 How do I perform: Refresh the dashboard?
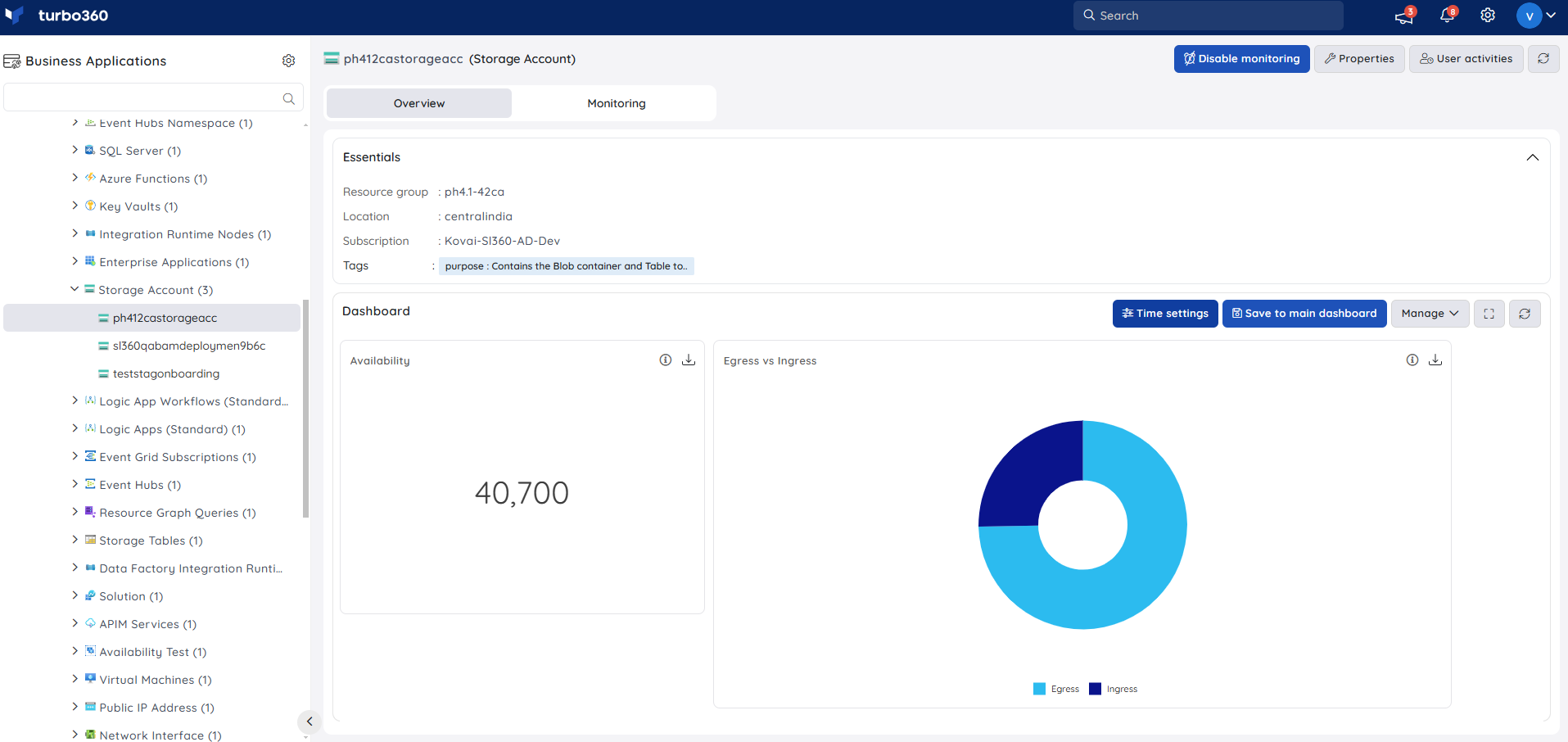[x=1525, y=314]
